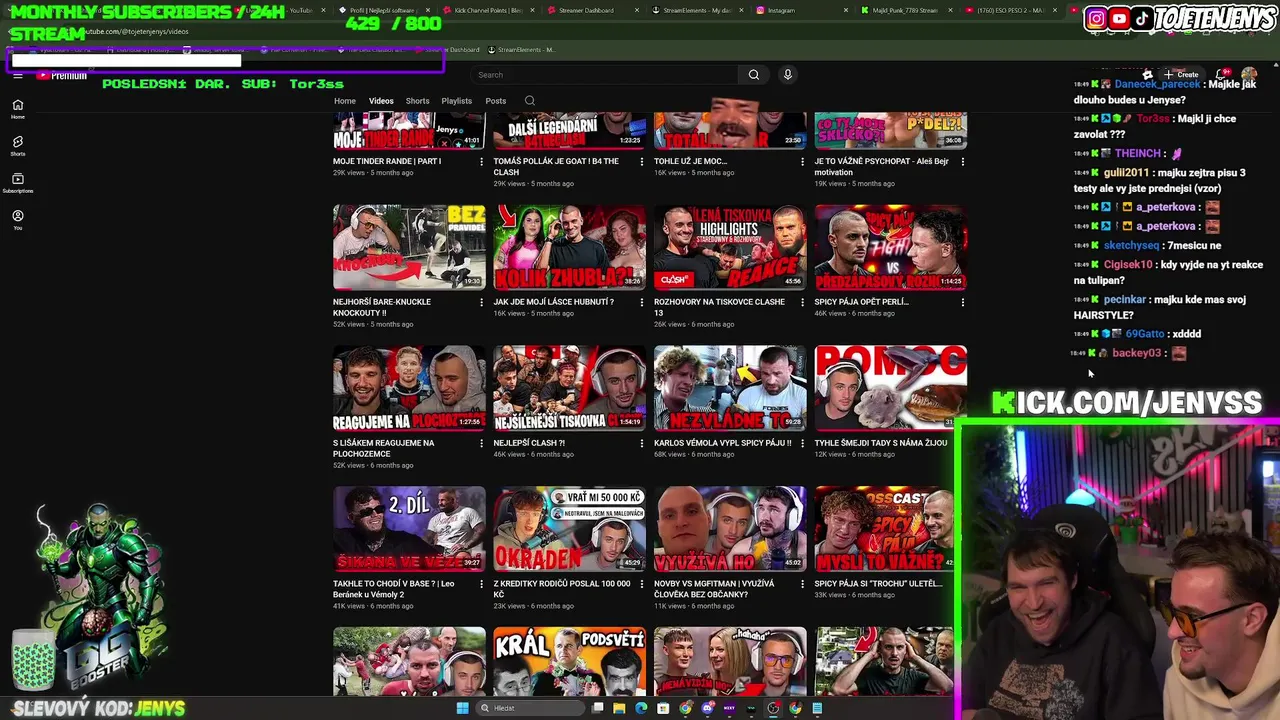Screen dimensions: 1280x720
Task: Open the REAGUJEME NA PLOCHOZEMCE thumbnail
Action: 409,388
